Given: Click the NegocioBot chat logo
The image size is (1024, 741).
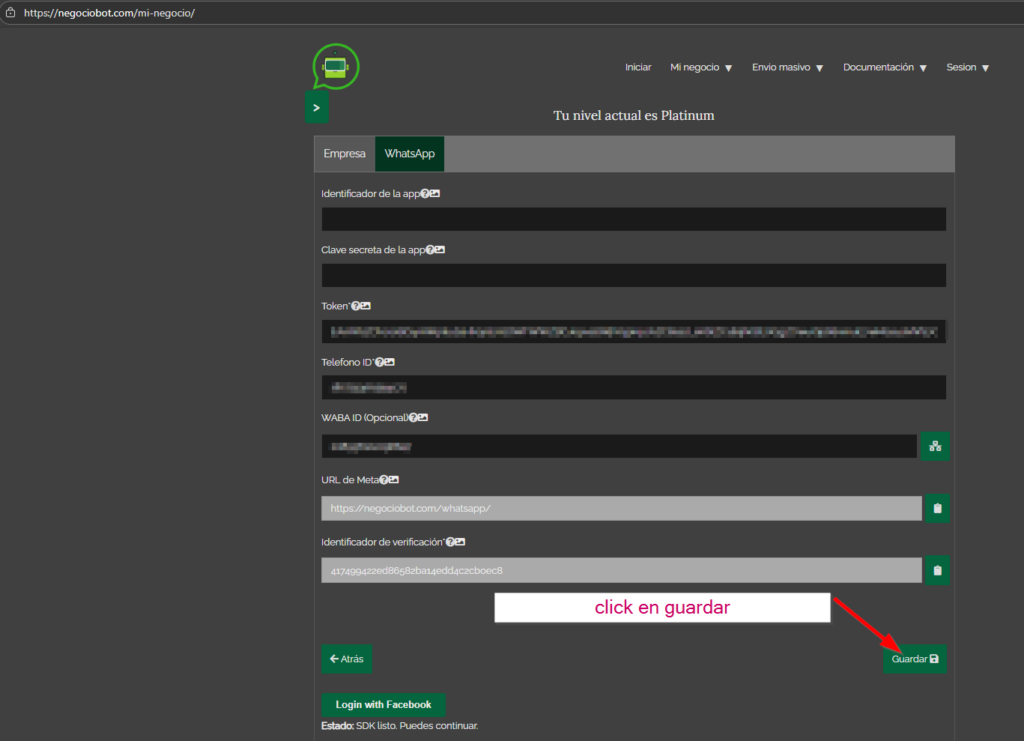Looking at the screenshot, I should coord(335,67).
